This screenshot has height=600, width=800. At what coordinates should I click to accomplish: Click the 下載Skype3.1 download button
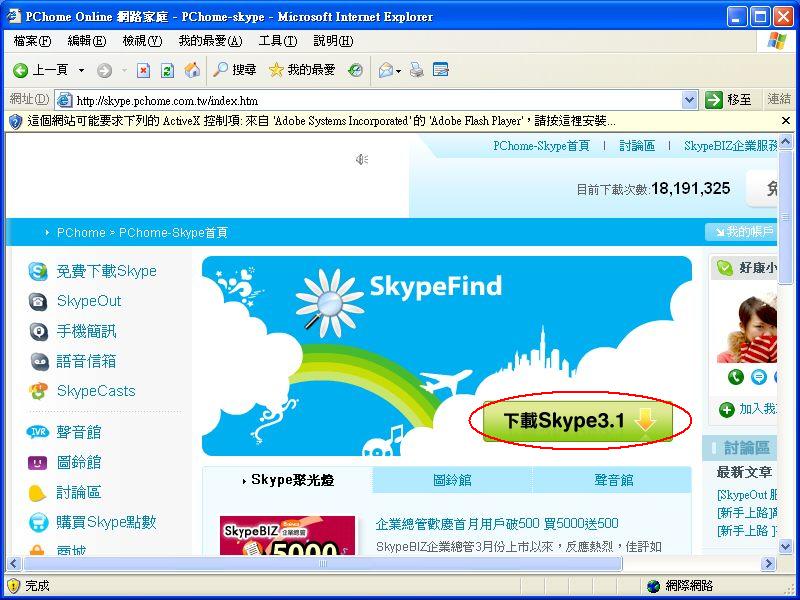coord(578,421)
